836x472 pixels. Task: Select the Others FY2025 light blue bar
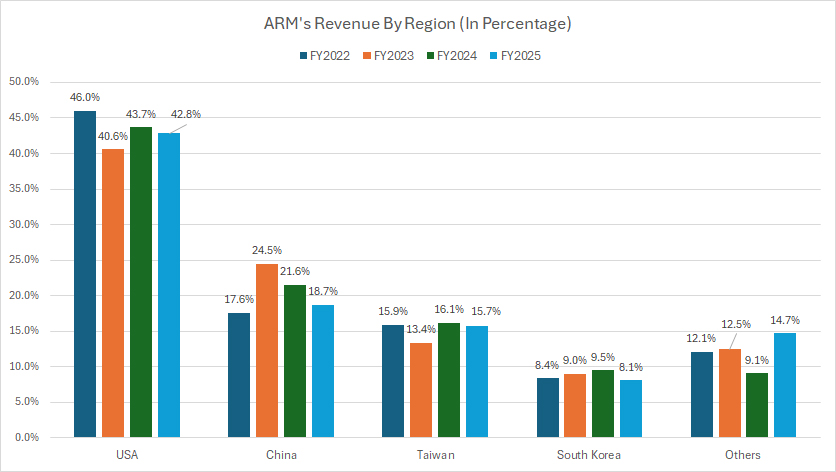point(785,385)
